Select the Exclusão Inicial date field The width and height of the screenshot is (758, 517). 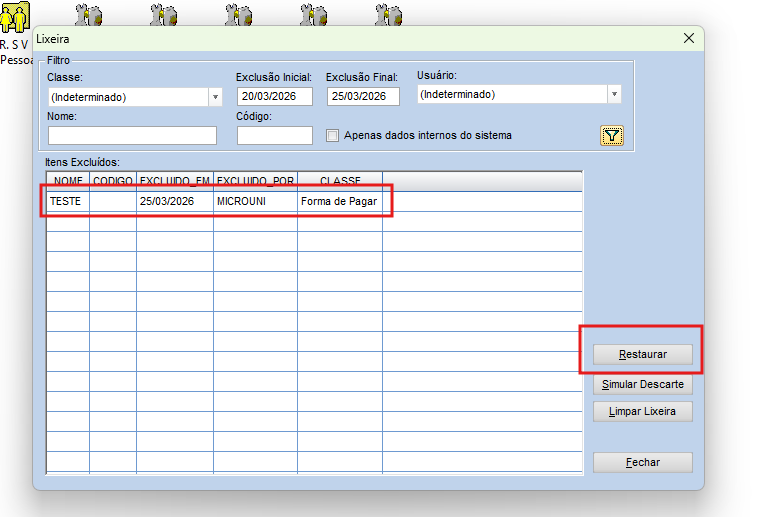[275, 96]
